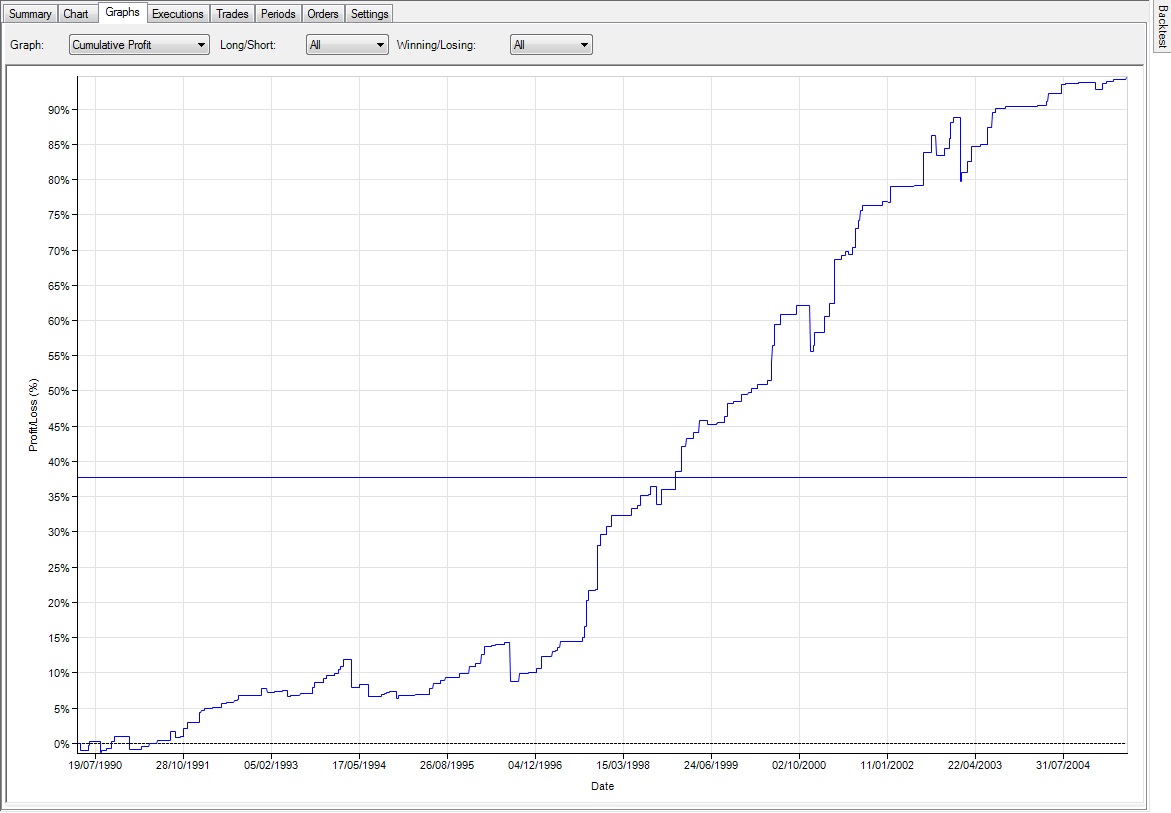This screenshot has height=813, width=1171.
Task: Click the 28/10/1991 date label
Action: pyautogui.click(x=183, y=765)
